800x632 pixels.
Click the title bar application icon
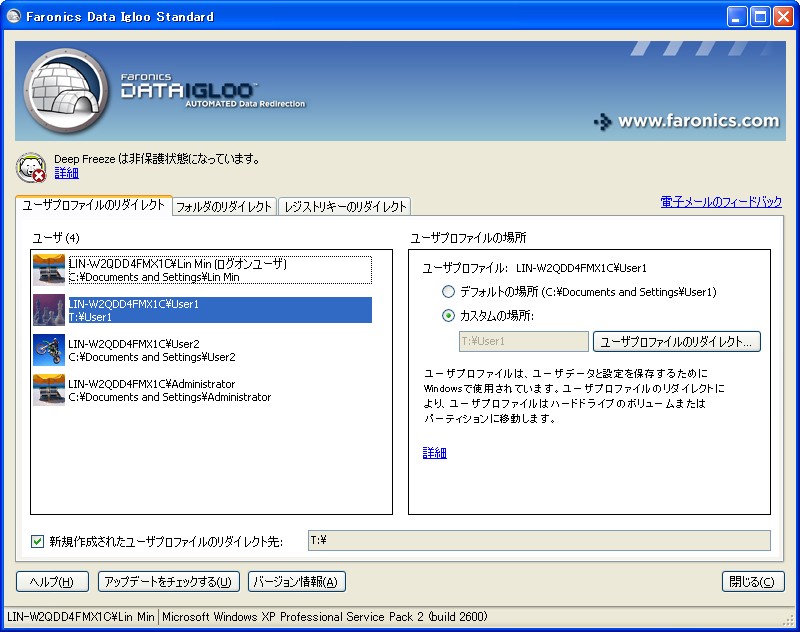(14, 16)
